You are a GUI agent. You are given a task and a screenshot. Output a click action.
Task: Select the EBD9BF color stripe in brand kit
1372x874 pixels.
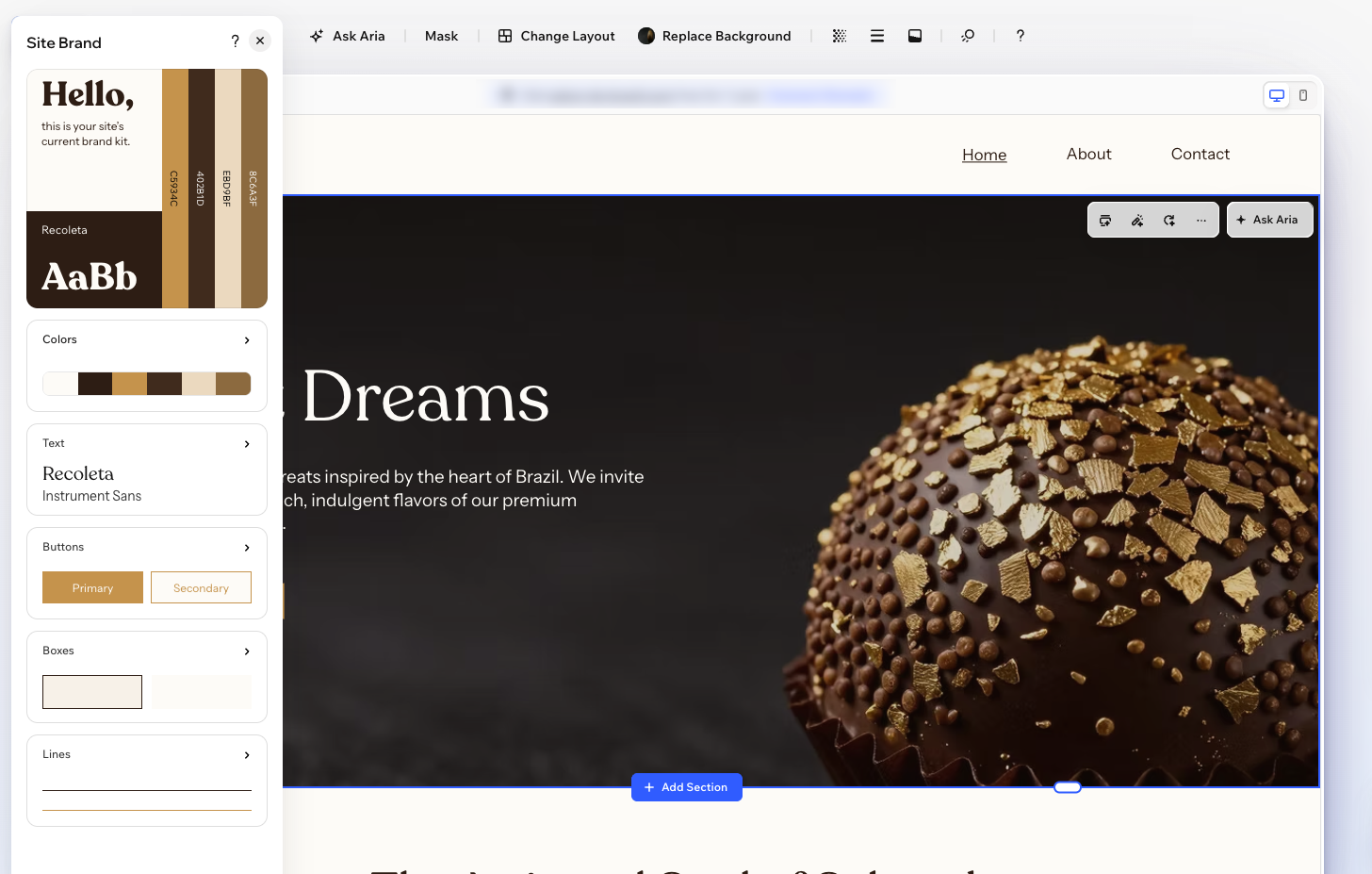[228, 189]
